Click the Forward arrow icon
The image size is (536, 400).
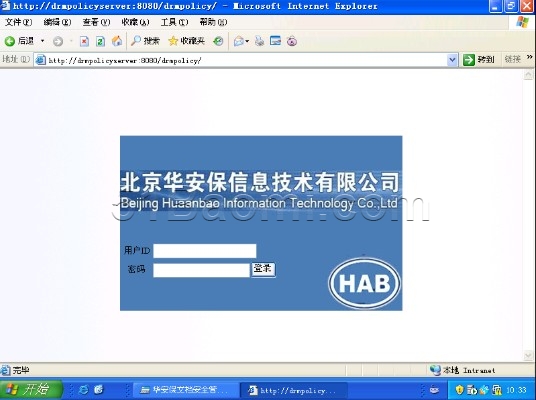pos(58,41)
